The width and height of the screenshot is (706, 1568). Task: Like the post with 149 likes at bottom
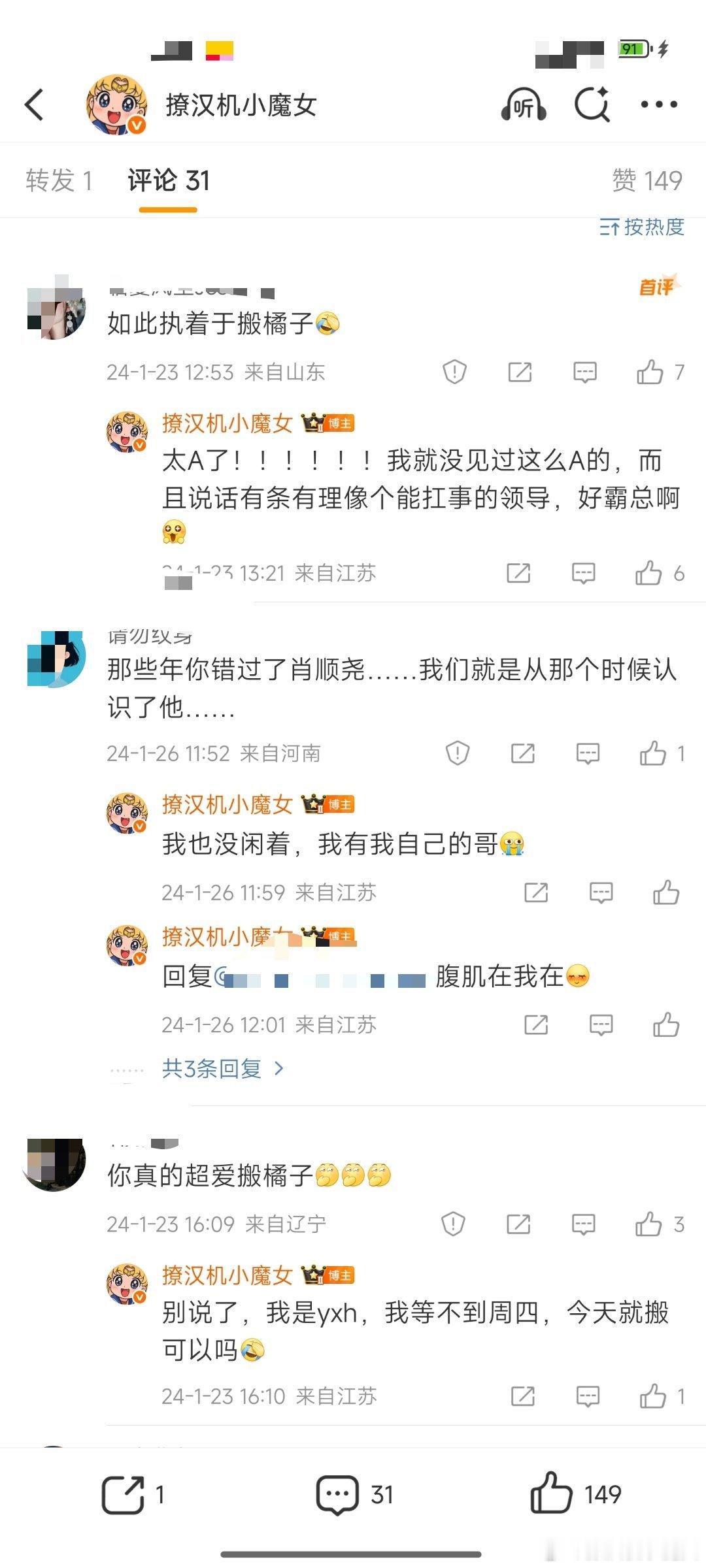coord(550,1494)
